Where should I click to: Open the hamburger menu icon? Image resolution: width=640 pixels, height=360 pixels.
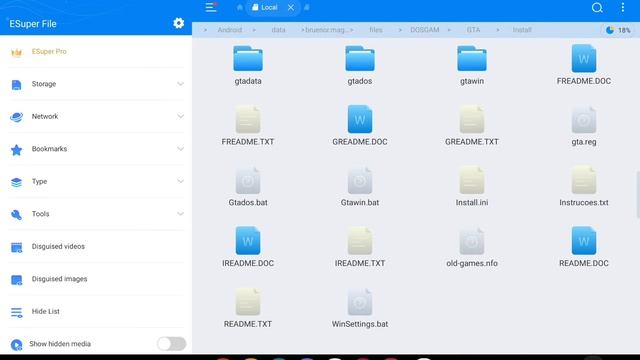pyautogui.click(x=211, y=7)
